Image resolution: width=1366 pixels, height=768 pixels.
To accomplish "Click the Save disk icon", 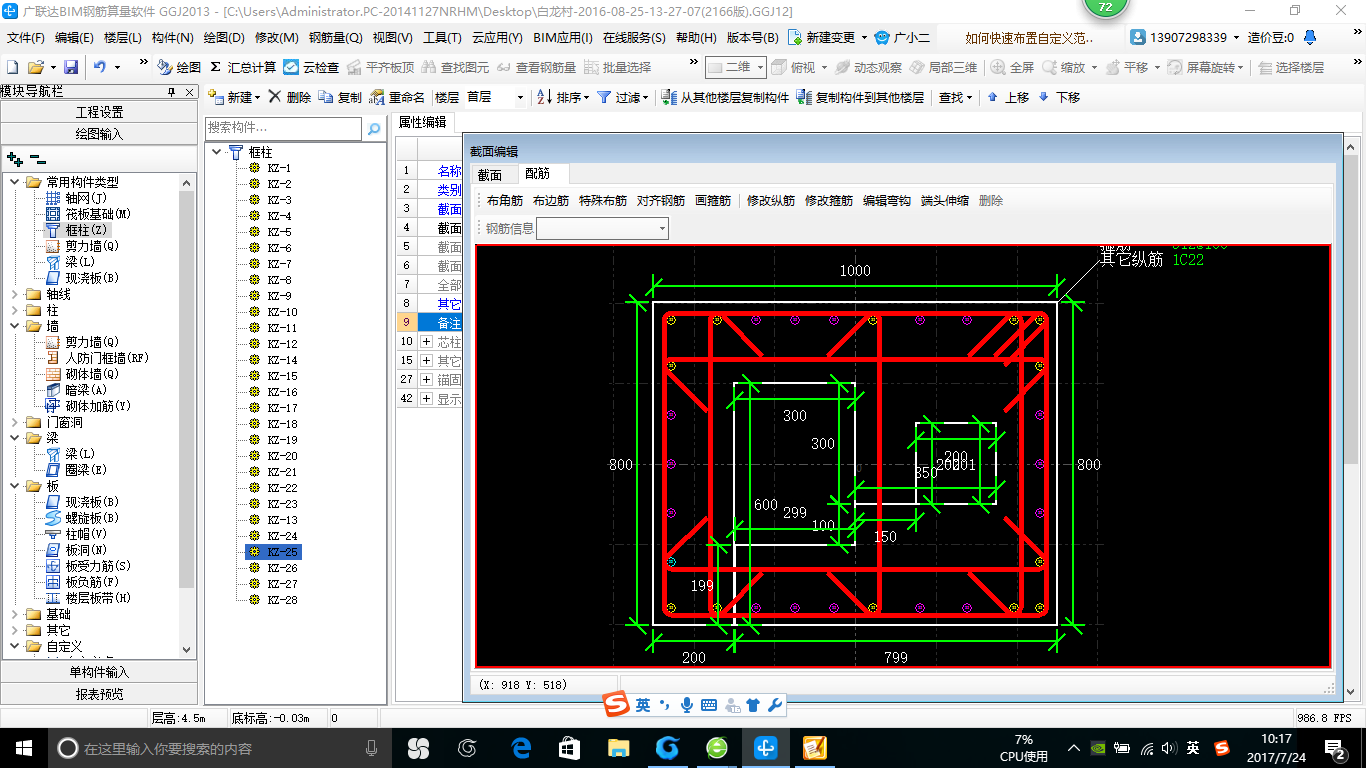I will 71,67.
